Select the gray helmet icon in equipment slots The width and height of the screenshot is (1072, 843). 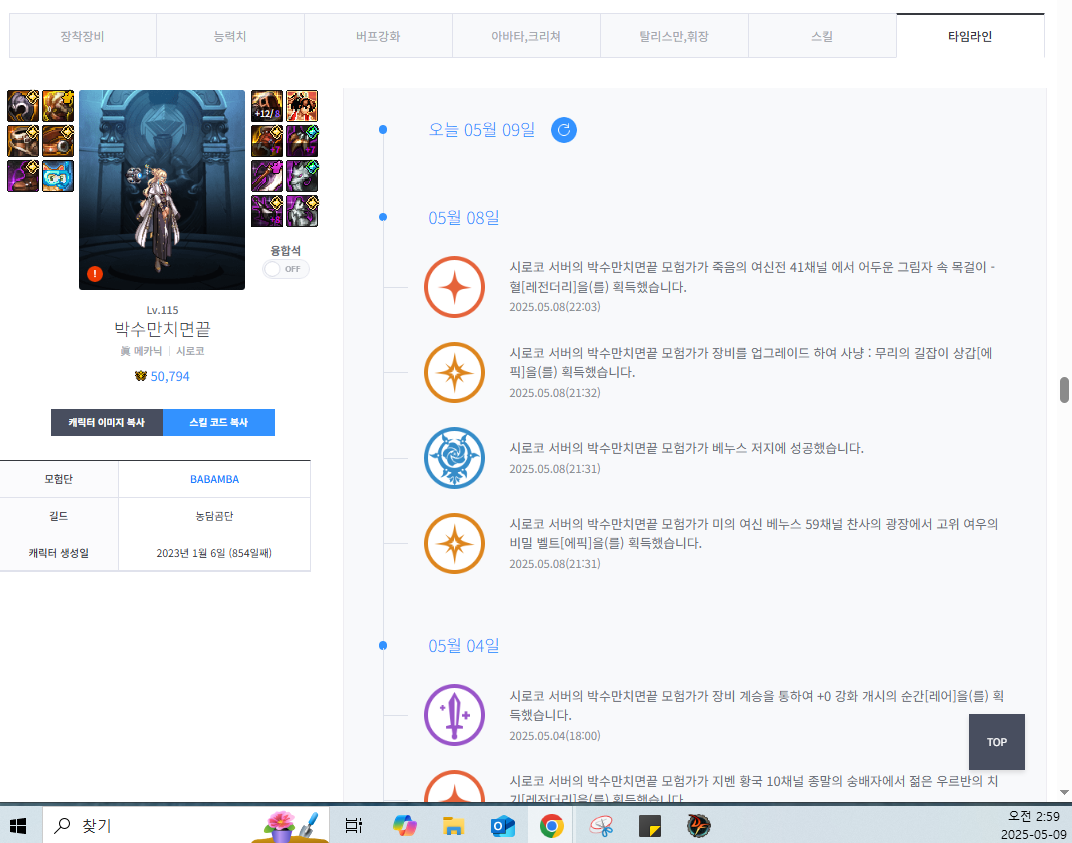pos(23,106)
